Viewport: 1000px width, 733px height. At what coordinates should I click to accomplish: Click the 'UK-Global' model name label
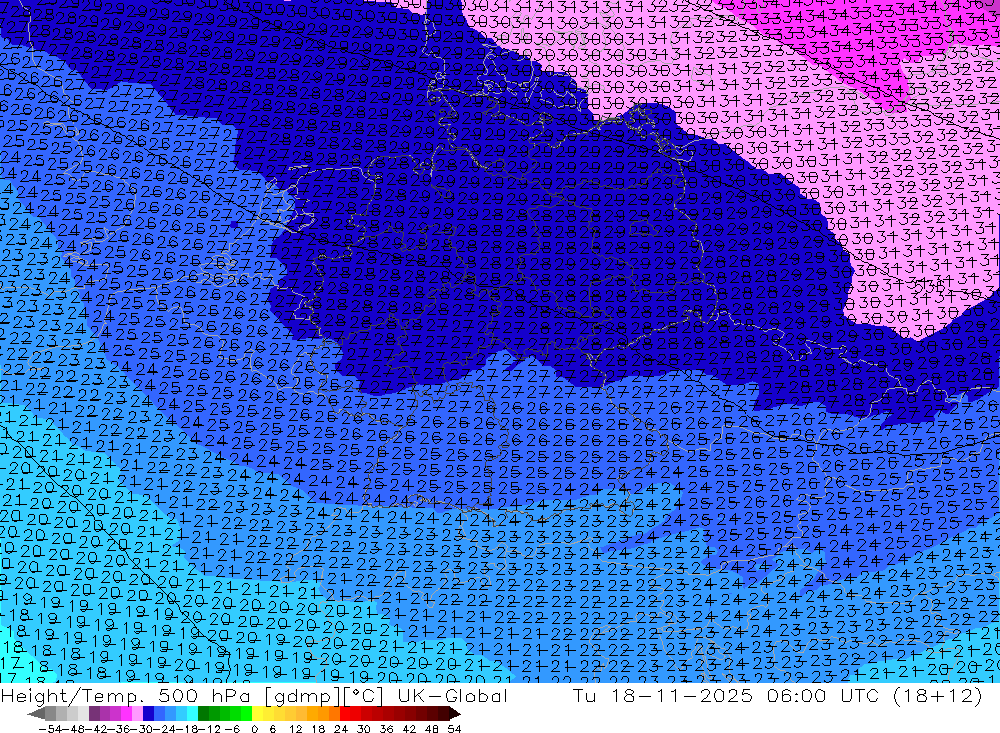tap(452, 695)
